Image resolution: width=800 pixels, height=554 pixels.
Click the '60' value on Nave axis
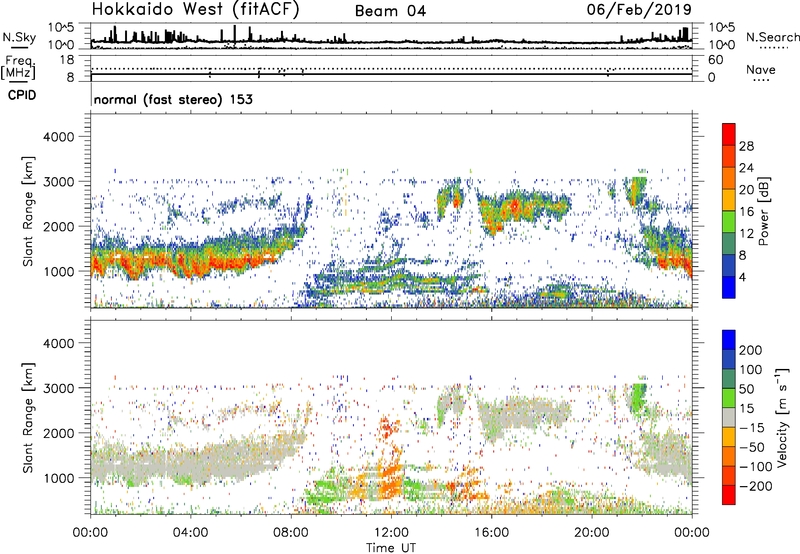(x=715, y=60)
